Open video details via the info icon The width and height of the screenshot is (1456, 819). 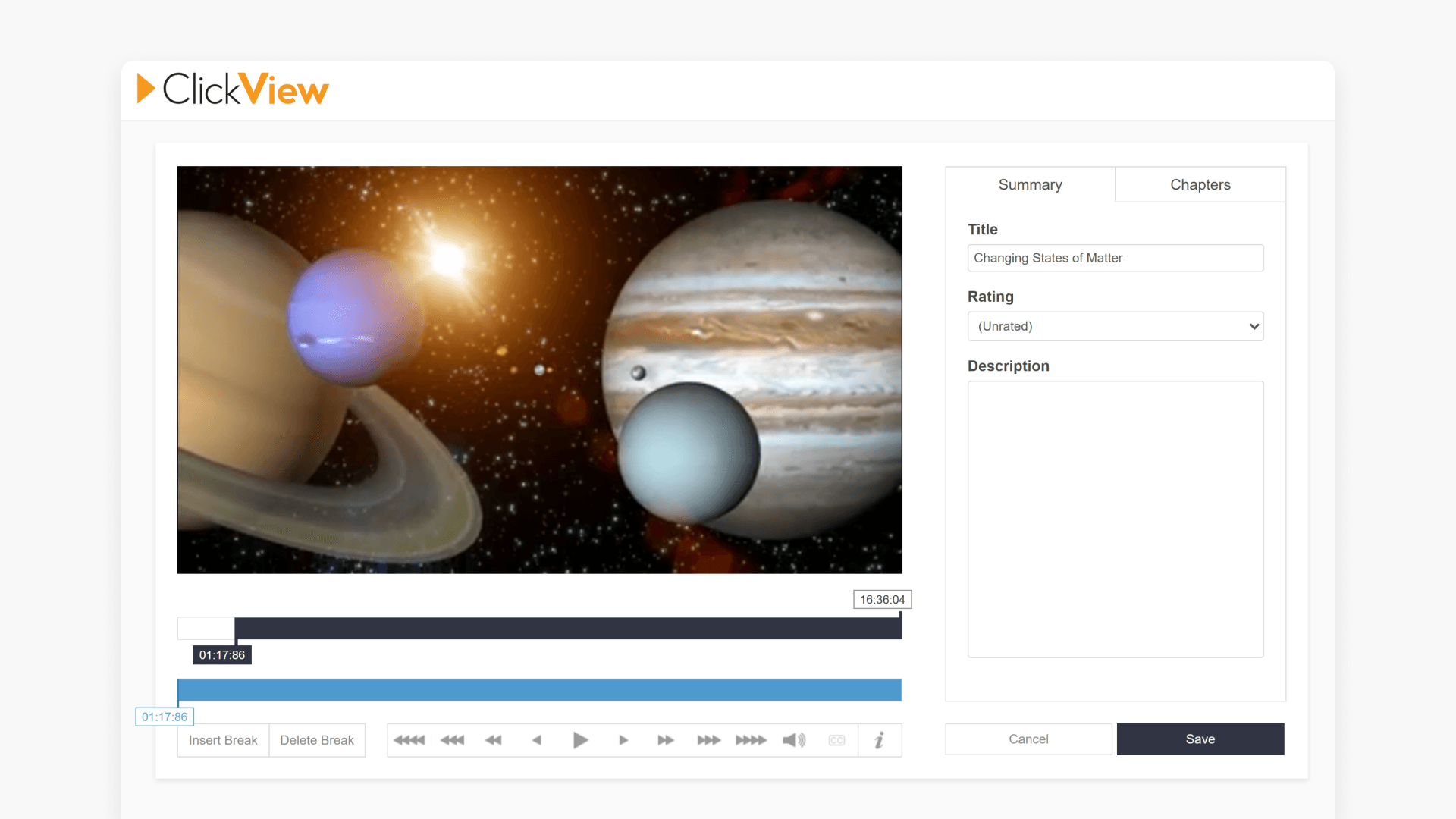point(880,739)
